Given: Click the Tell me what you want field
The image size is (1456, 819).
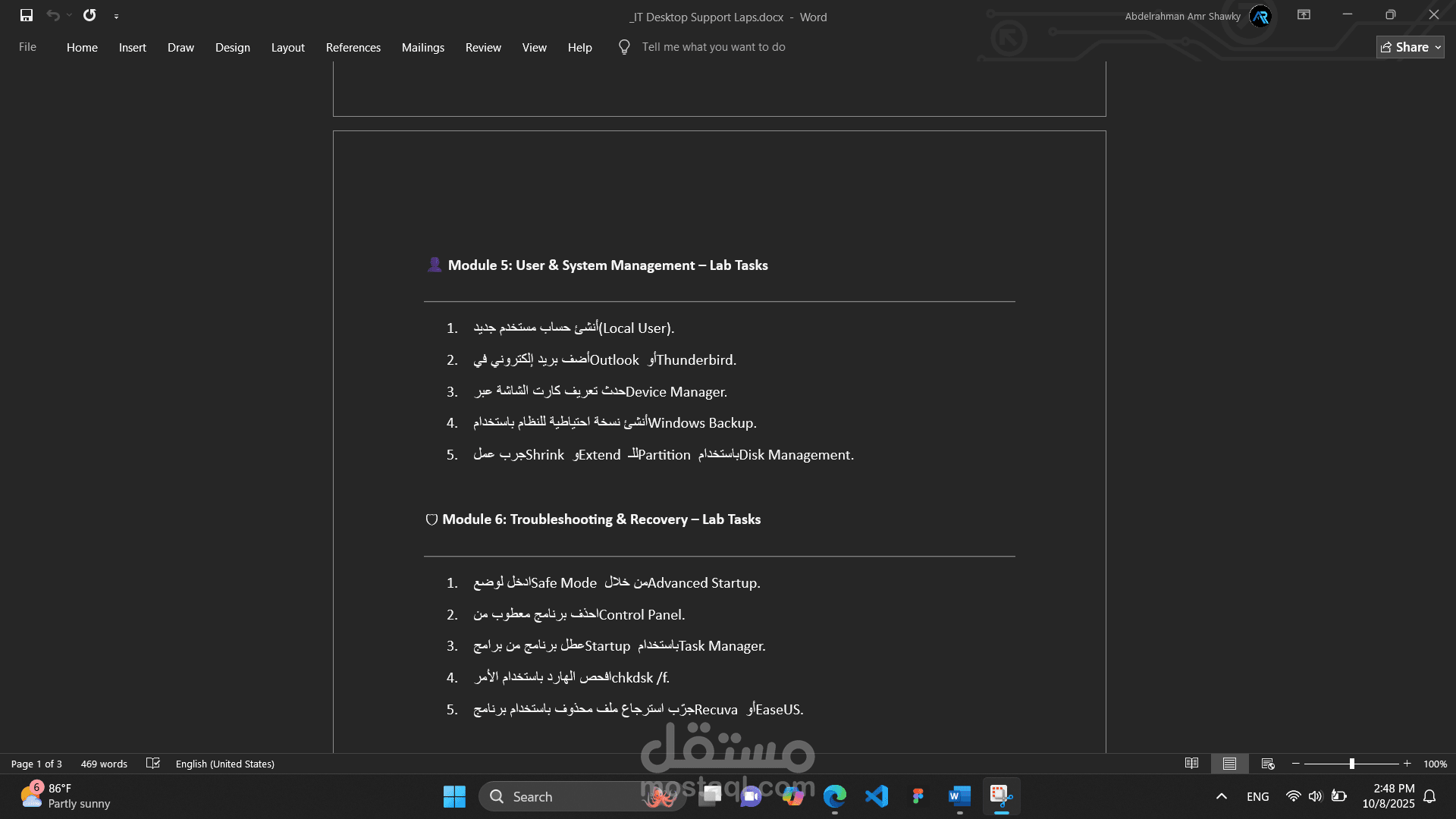Looking at the screenshot, I should click(x=713, y=47).
